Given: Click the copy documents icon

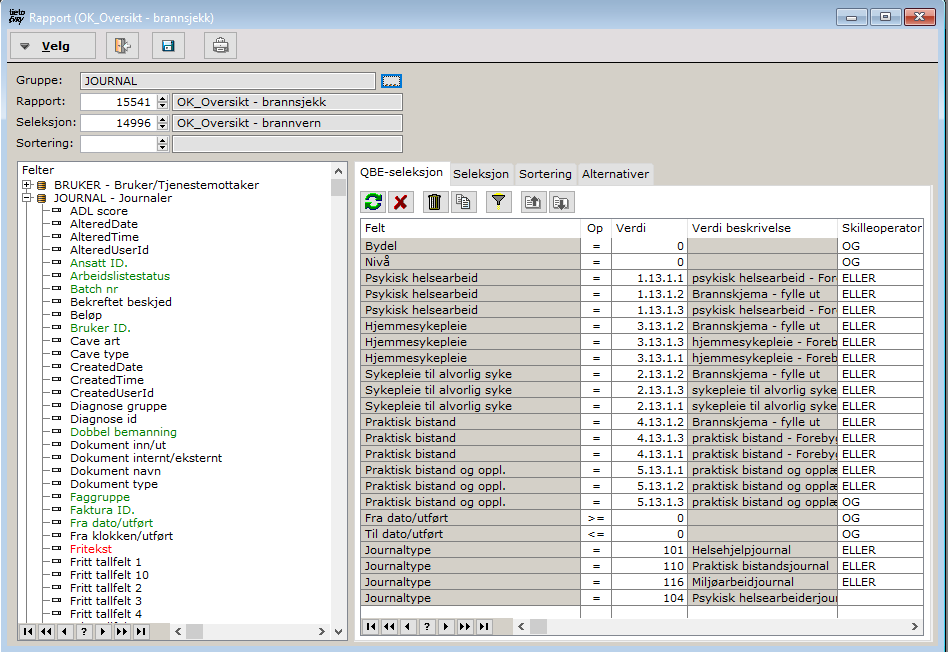Looking at the screenshot, I should pyautogui.click(x=464, y=202).
